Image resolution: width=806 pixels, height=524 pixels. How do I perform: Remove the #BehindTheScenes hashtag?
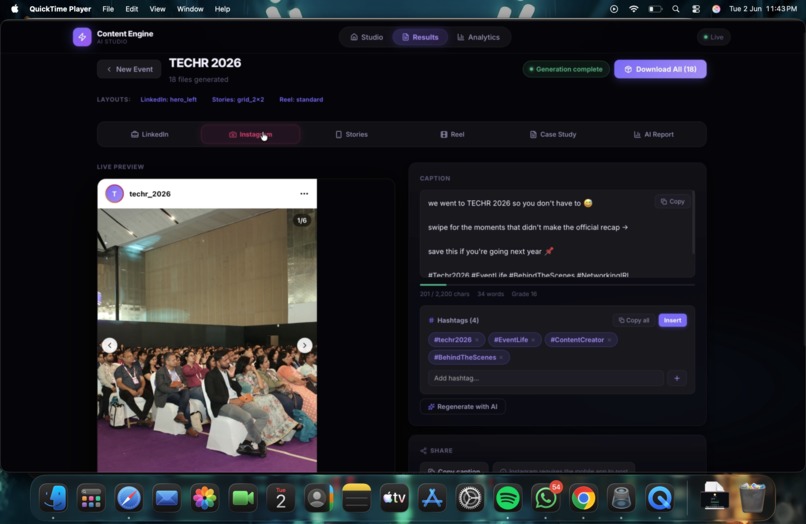click(x=501, y=357)
